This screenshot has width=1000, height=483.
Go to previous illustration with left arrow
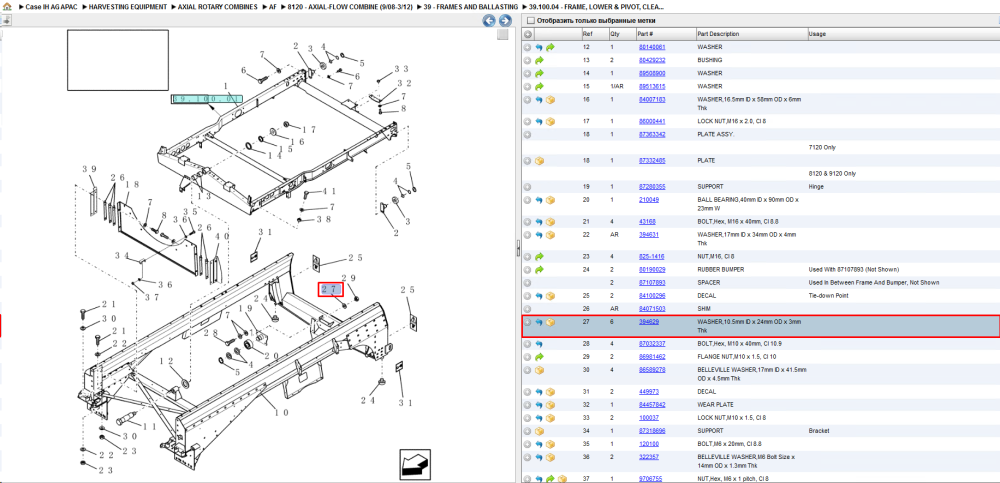pyautogui.click(x=489, y=21)
